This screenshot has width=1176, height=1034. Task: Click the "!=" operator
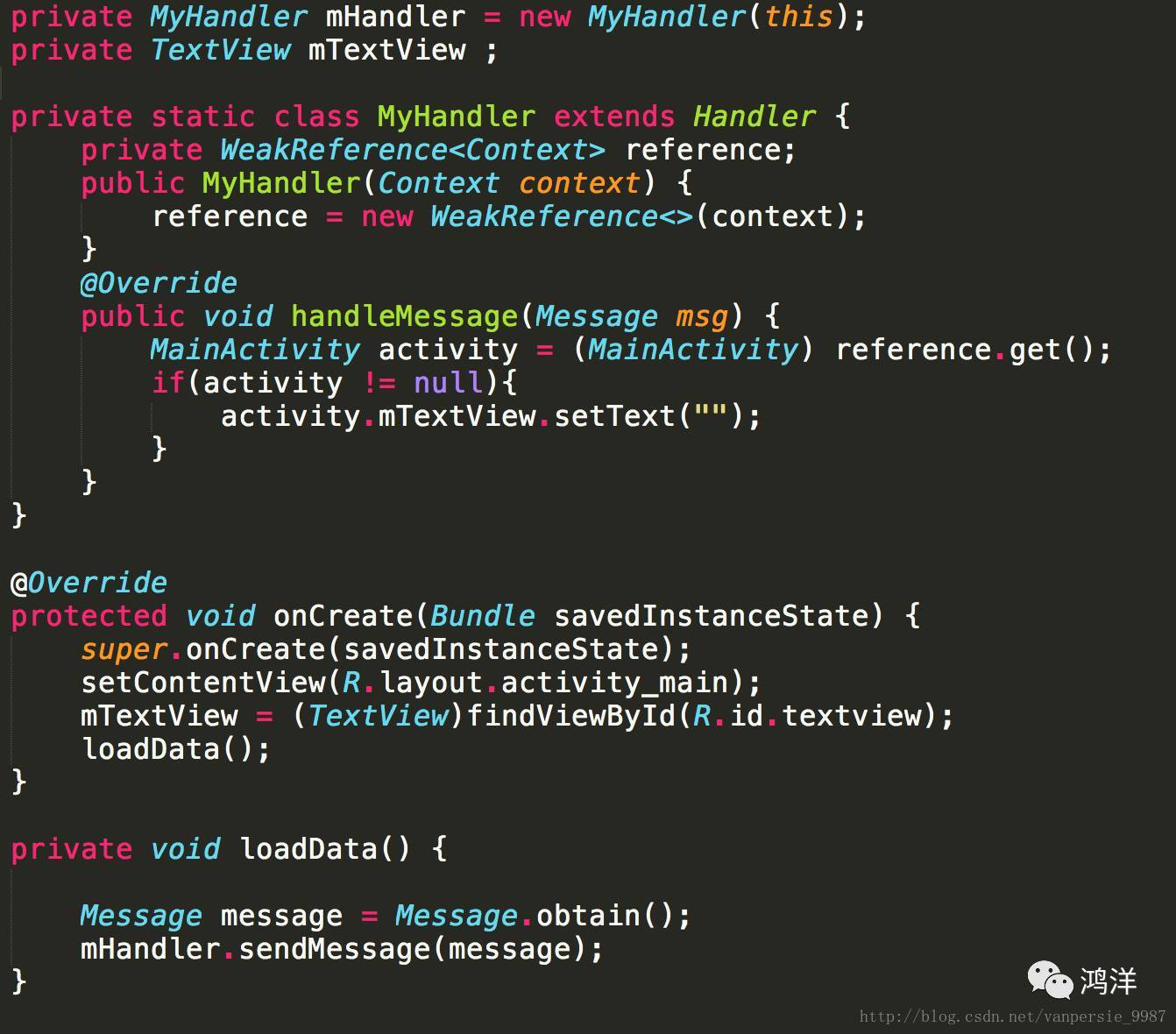379,383
